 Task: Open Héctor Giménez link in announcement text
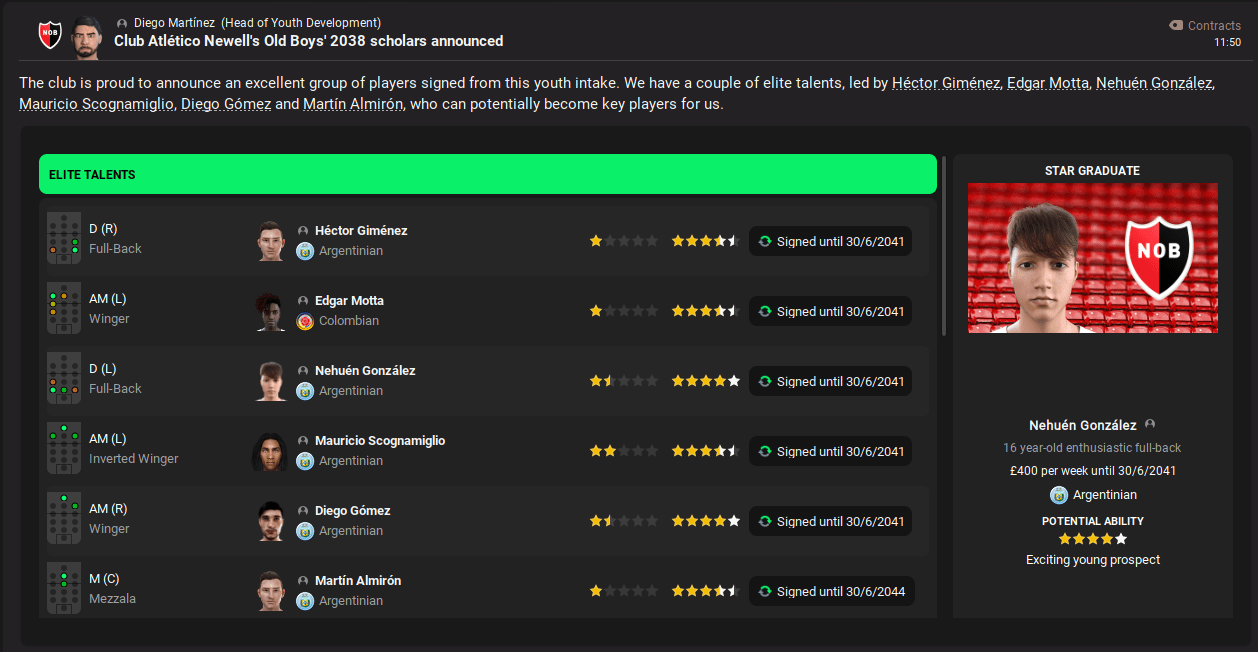pos(945,83)
